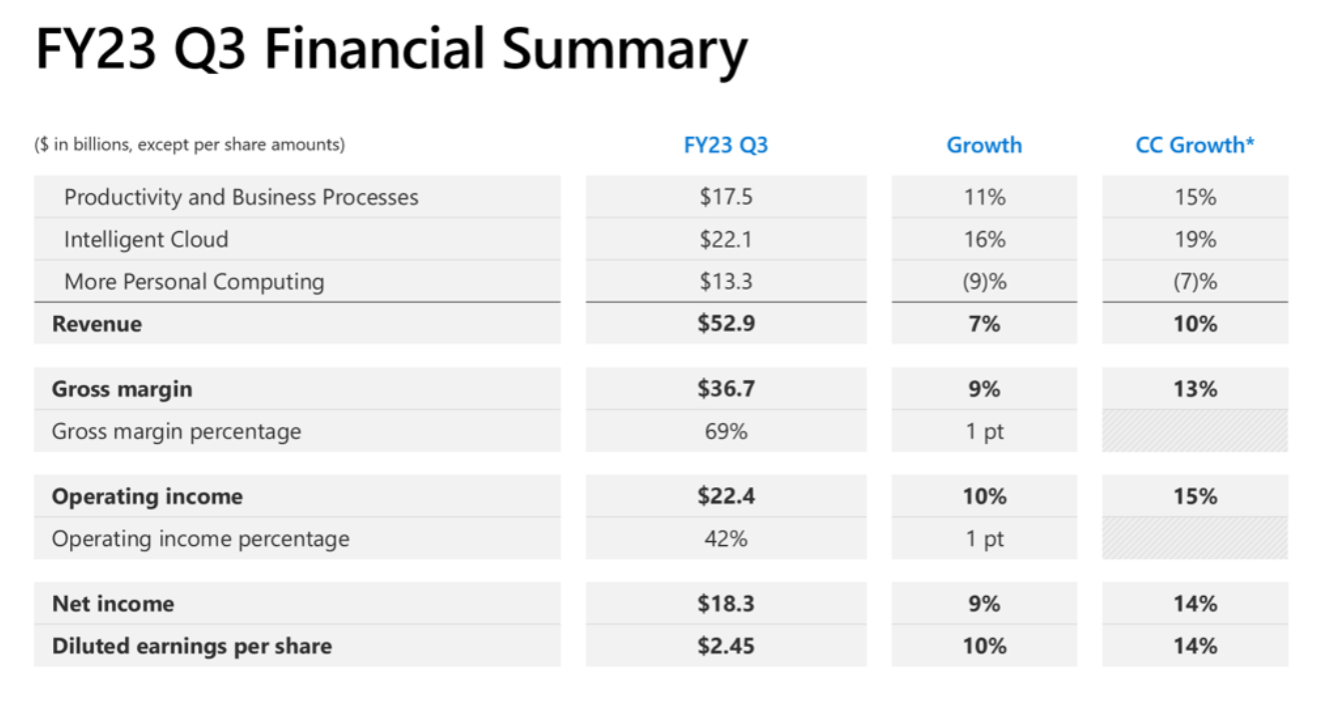Click the $52.9 revenue value
Viewport: 1321px width, 703px height.
[x=725, y=324]
